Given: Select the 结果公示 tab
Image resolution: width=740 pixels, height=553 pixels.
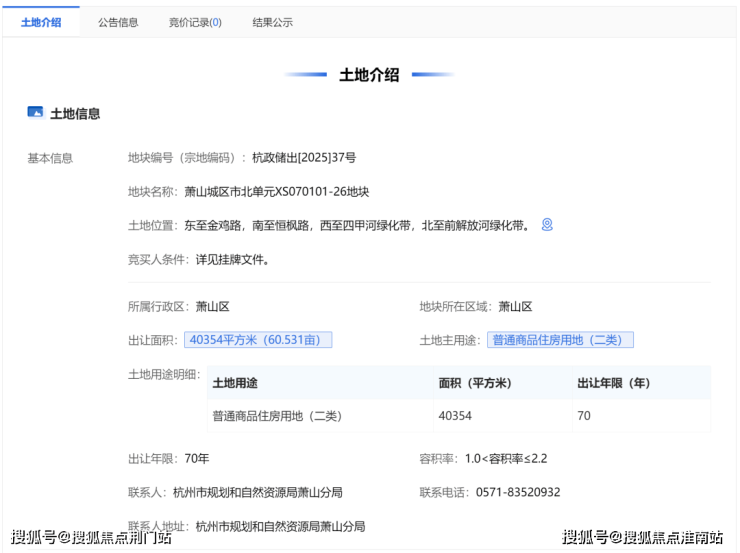Looking at the screenshot, I should 272,22.
